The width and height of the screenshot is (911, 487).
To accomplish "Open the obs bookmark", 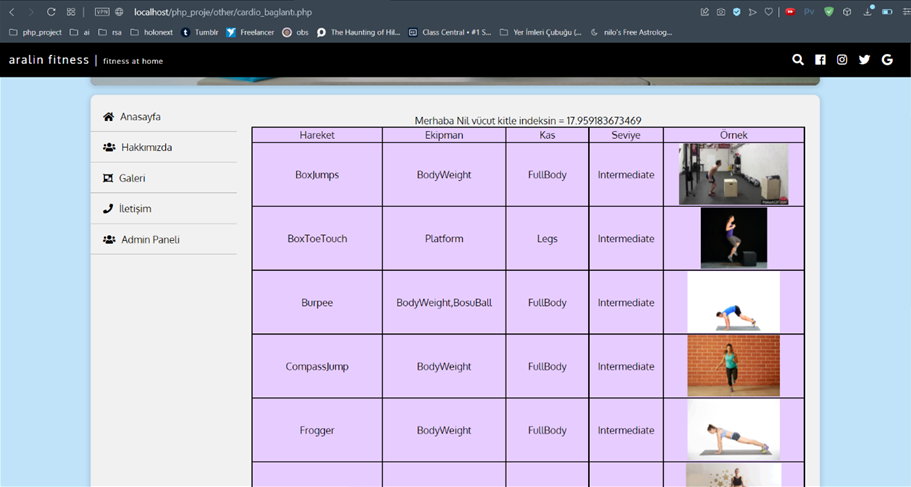I will [x=296, y=33].
